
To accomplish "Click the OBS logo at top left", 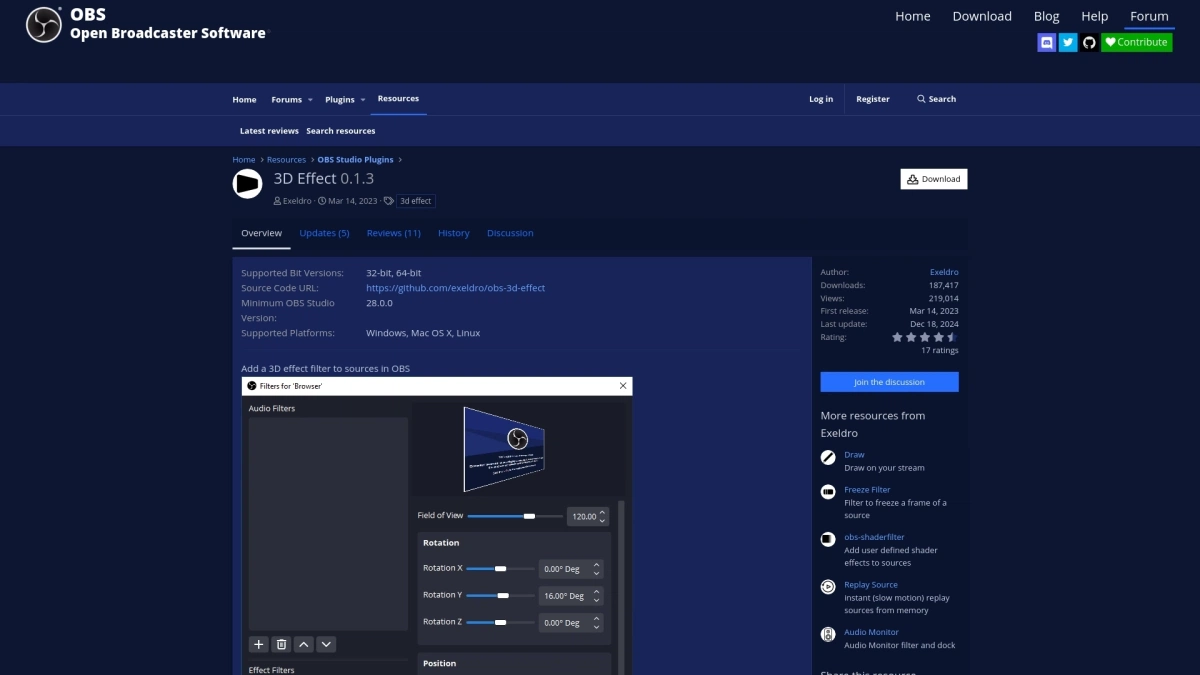I will point(44,24).
